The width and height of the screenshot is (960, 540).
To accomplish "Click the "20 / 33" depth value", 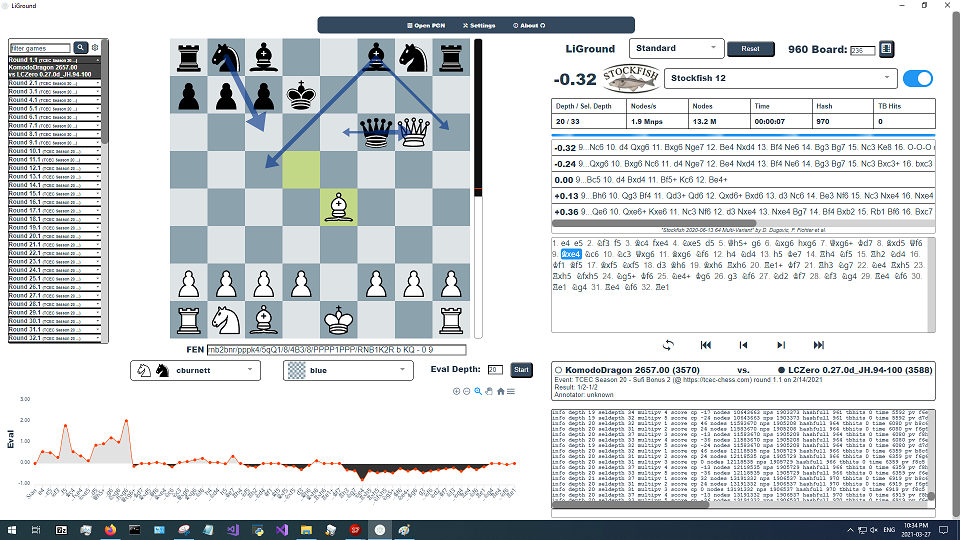I will click(569, 122).
